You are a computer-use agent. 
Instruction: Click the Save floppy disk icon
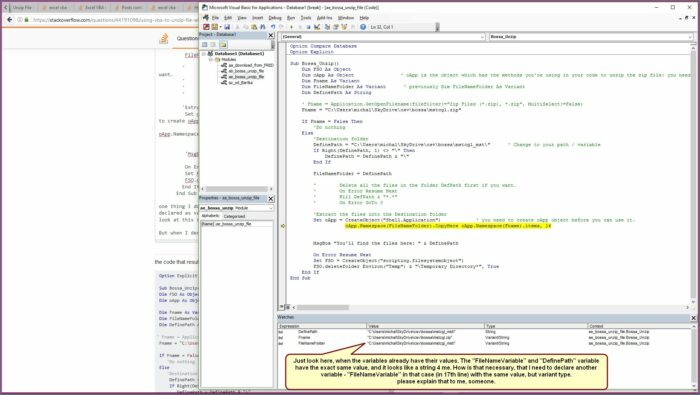point(227,27)
